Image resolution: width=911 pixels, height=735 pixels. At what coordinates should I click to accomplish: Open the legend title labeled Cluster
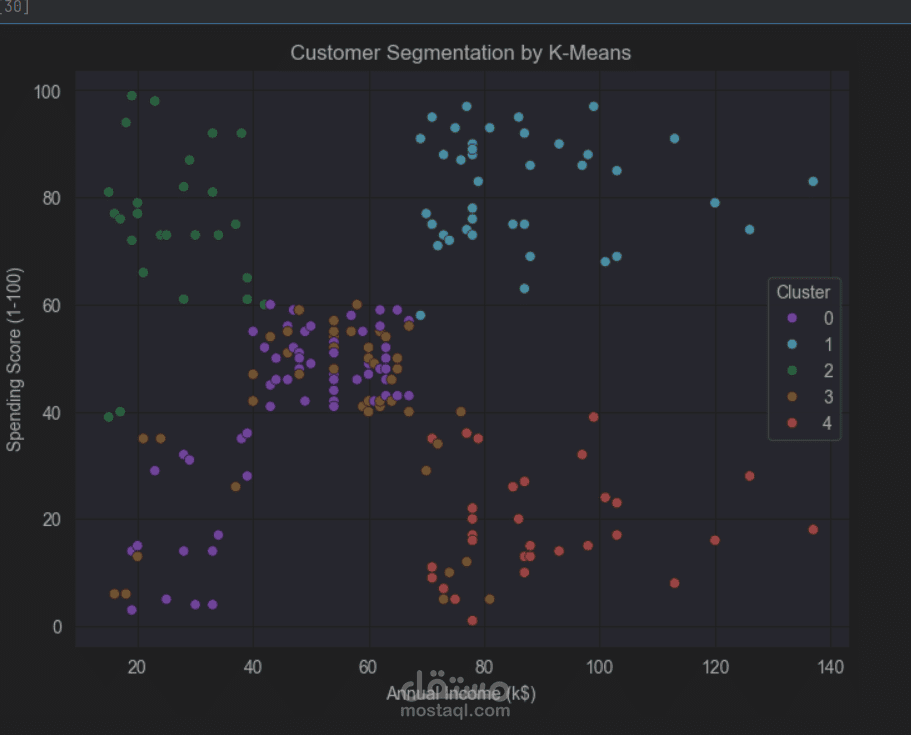pos(803,292)
